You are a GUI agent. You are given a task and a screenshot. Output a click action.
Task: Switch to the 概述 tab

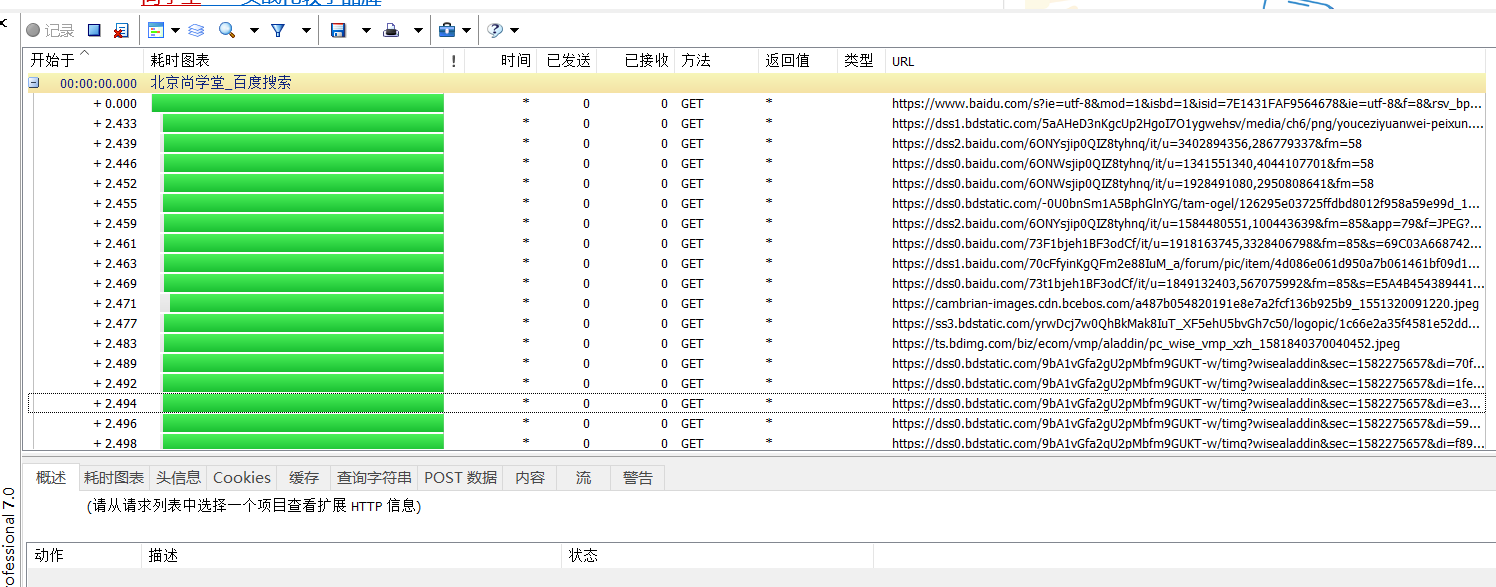point(51,478)
